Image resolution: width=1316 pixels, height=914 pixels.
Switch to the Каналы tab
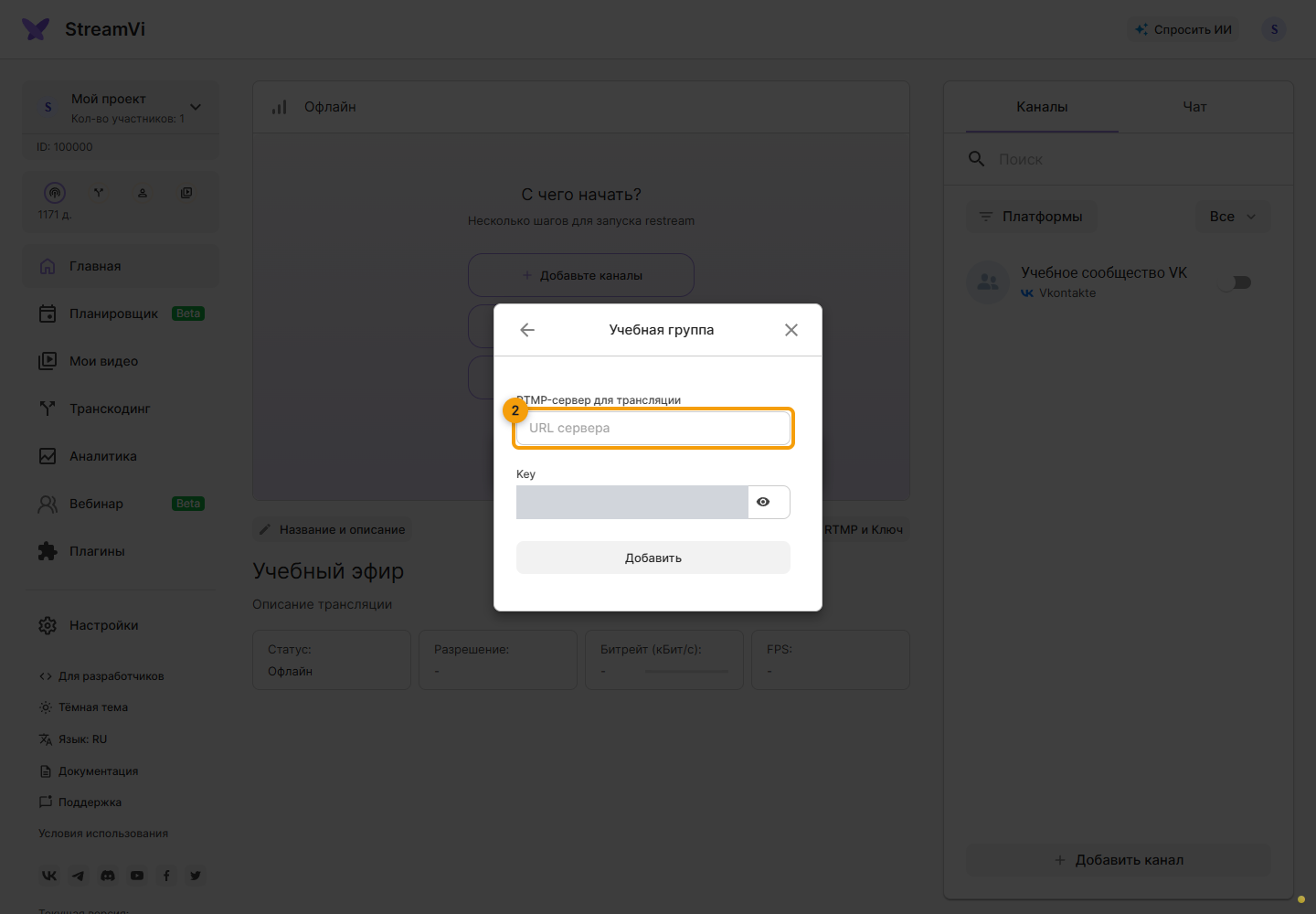1042,107
